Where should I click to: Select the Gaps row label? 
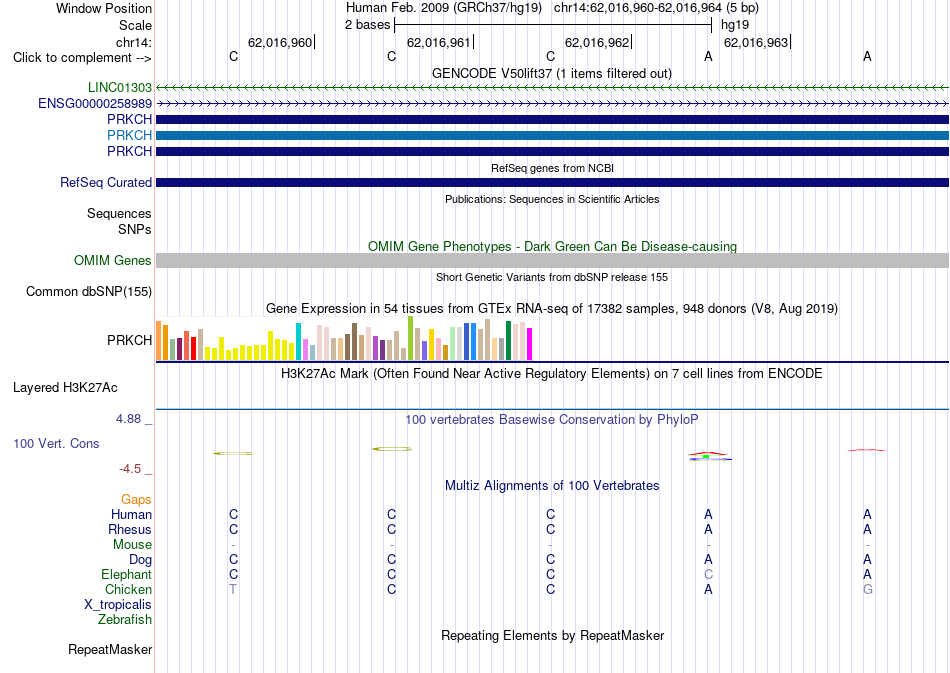(x=136, y=499)
